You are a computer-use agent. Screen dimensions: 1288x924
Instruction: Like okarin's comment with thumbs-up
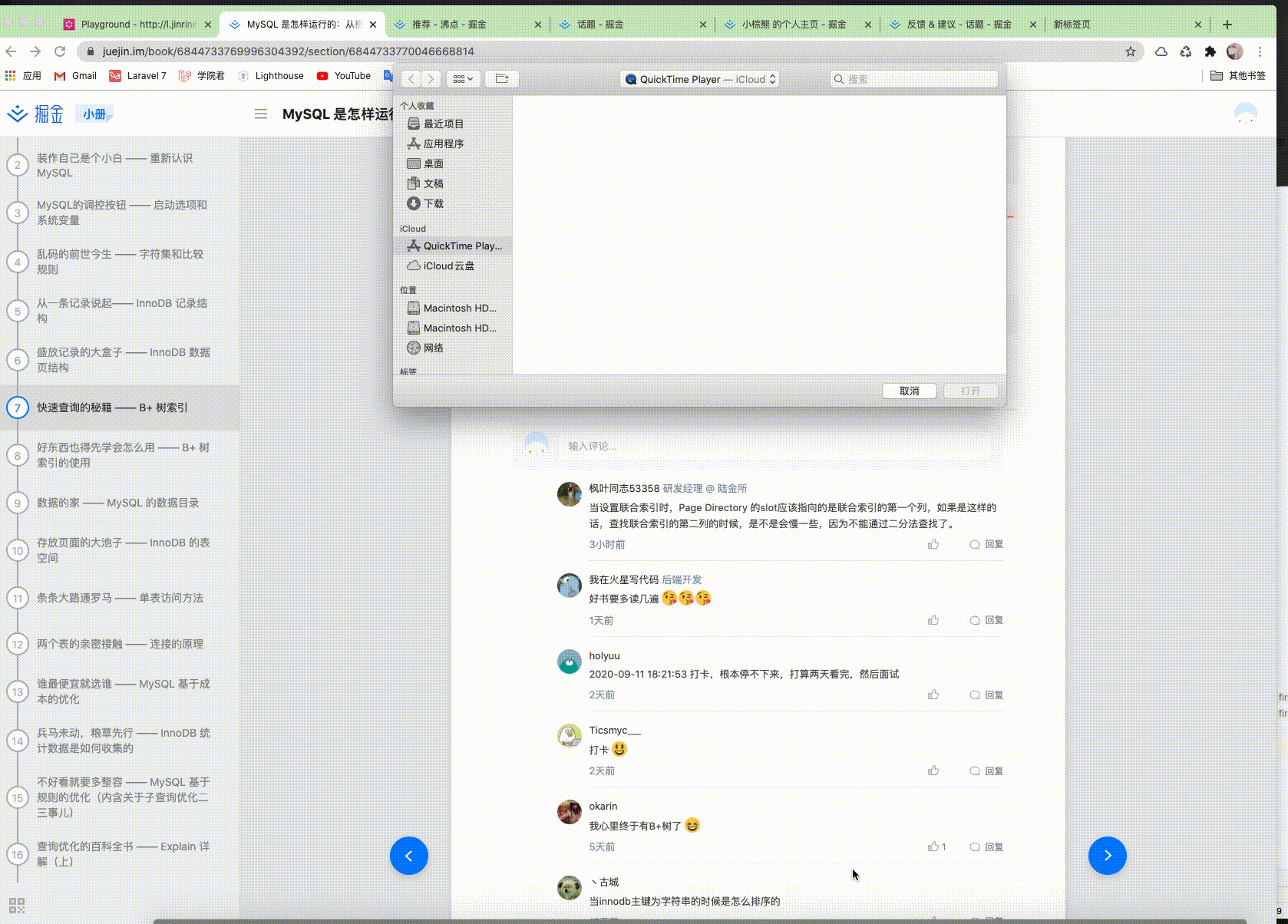(933, 846)
